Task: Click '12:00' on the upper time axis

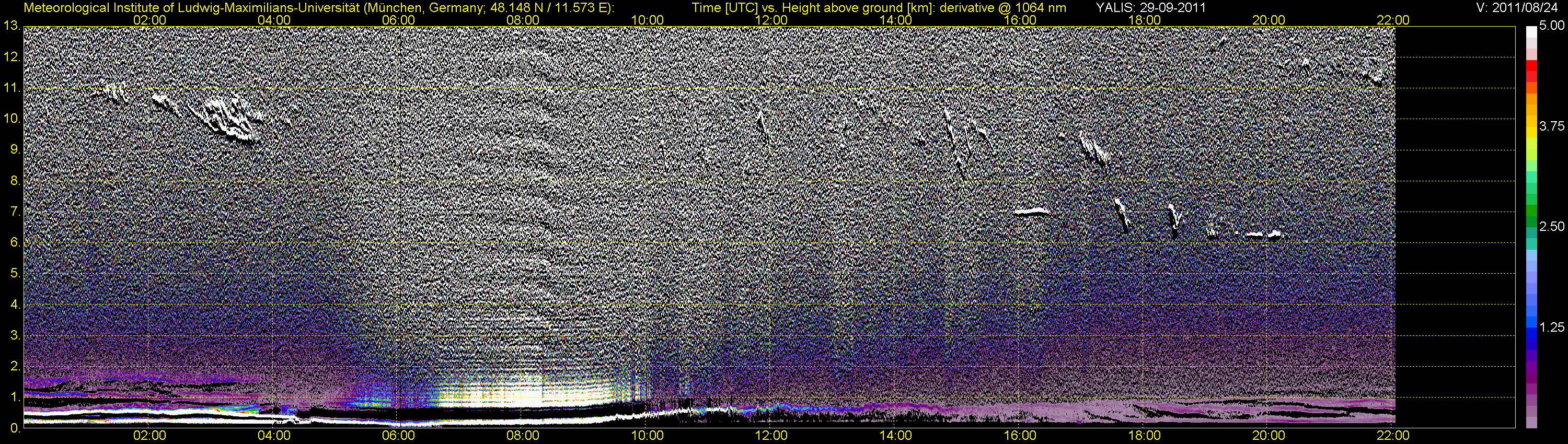Action: [771, 20]
